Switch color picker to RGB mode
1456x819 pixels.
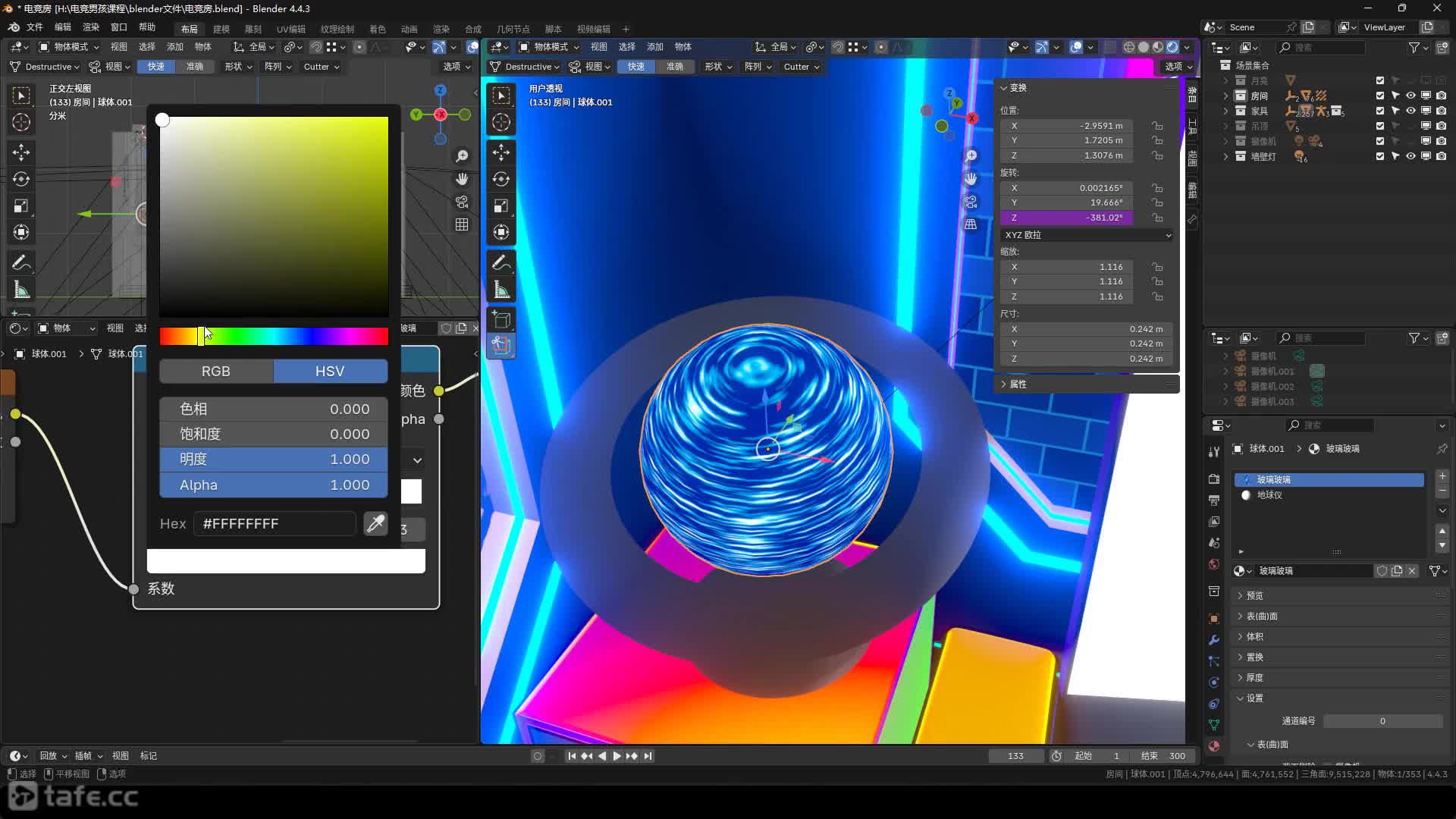[x=216, y=372]
